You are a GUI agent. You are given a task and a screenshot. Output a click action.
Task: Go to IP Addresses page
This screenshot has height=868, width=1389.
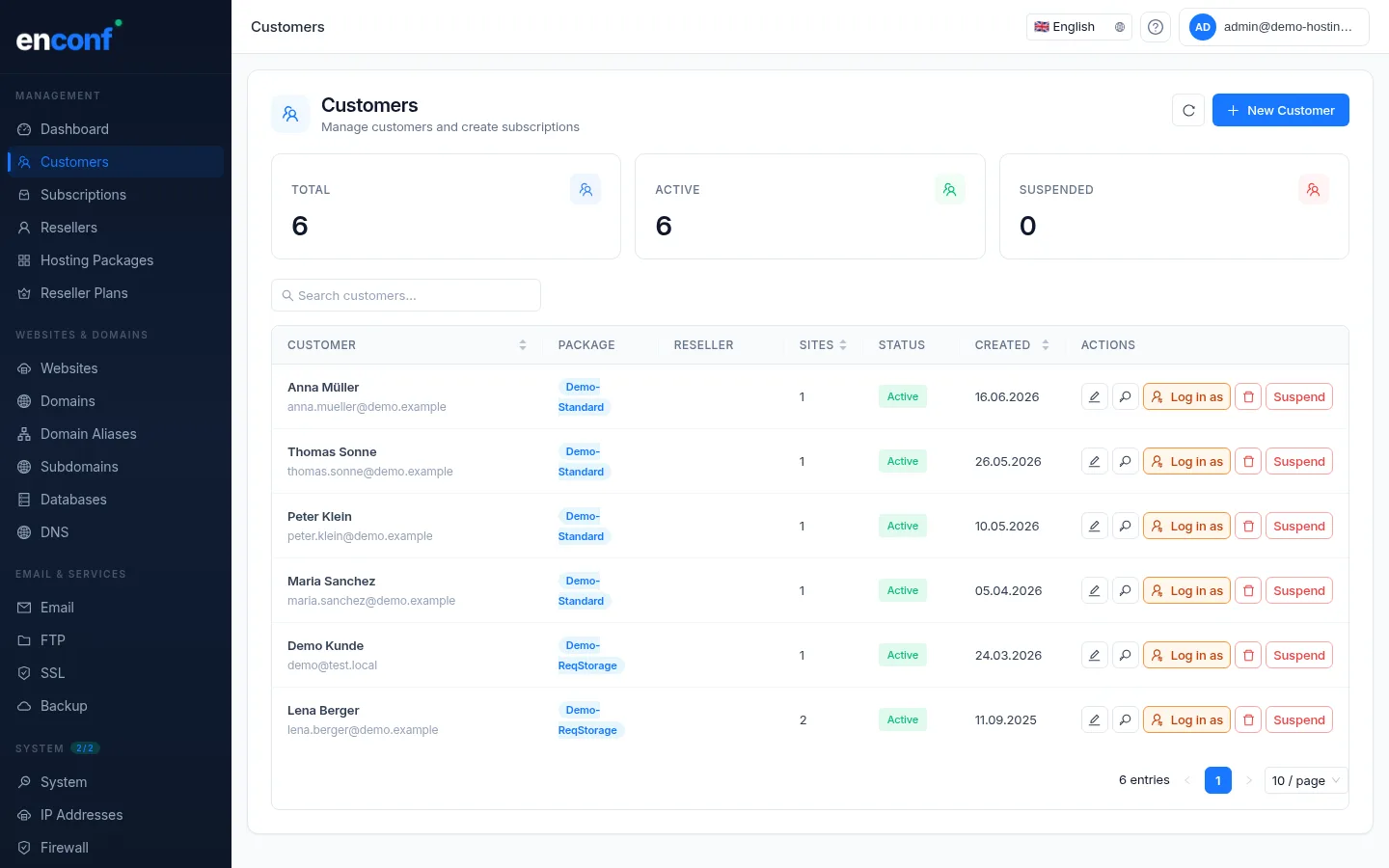(x=116, y=815)
